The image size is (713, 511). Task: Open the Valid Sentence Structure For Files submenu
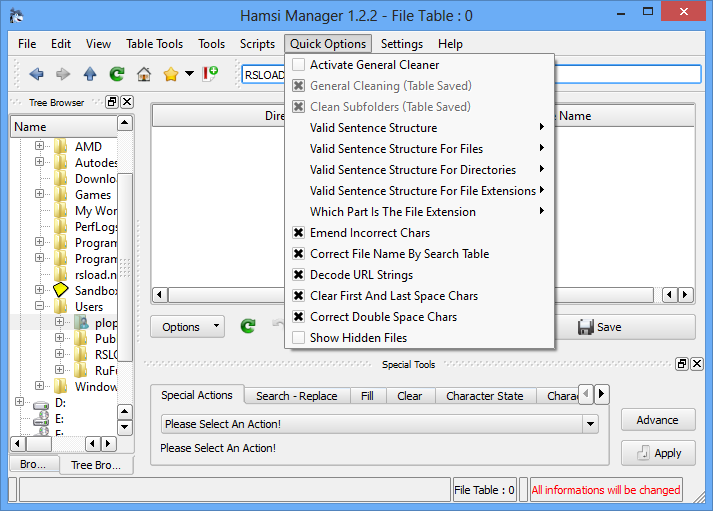(419, 149)
